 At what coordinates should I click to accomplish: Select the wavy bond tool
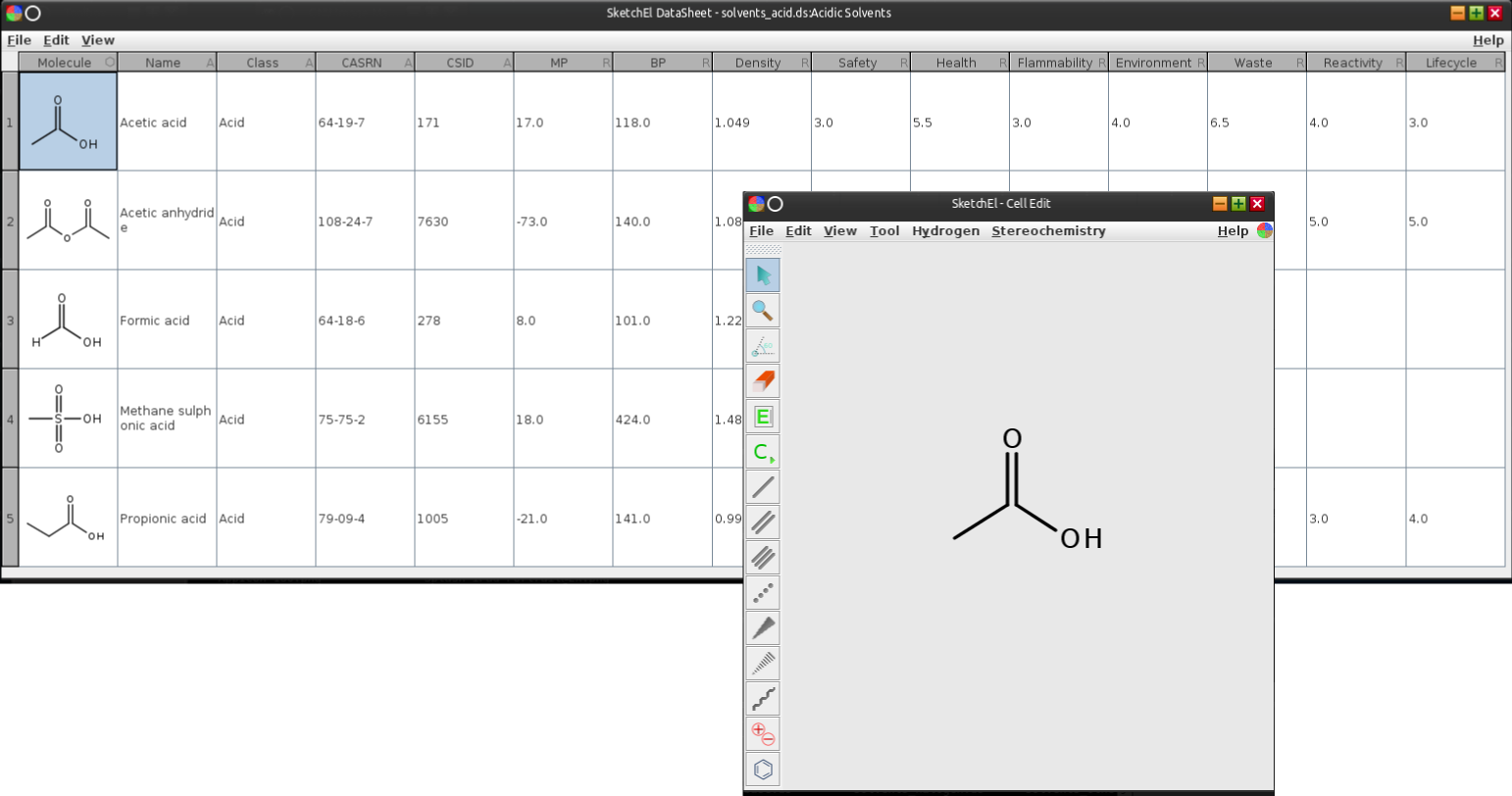[x=763, y=699]
